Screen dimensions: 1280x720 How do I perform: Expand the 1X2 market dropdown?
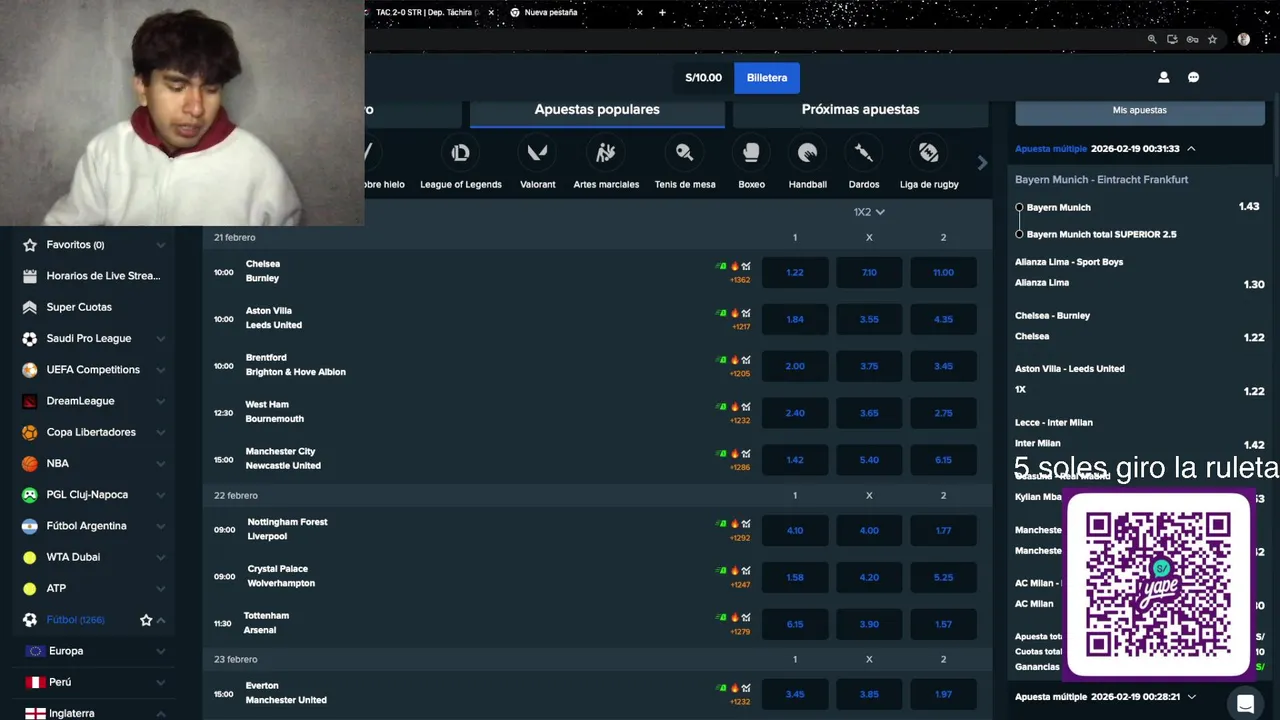click(869, 212)
